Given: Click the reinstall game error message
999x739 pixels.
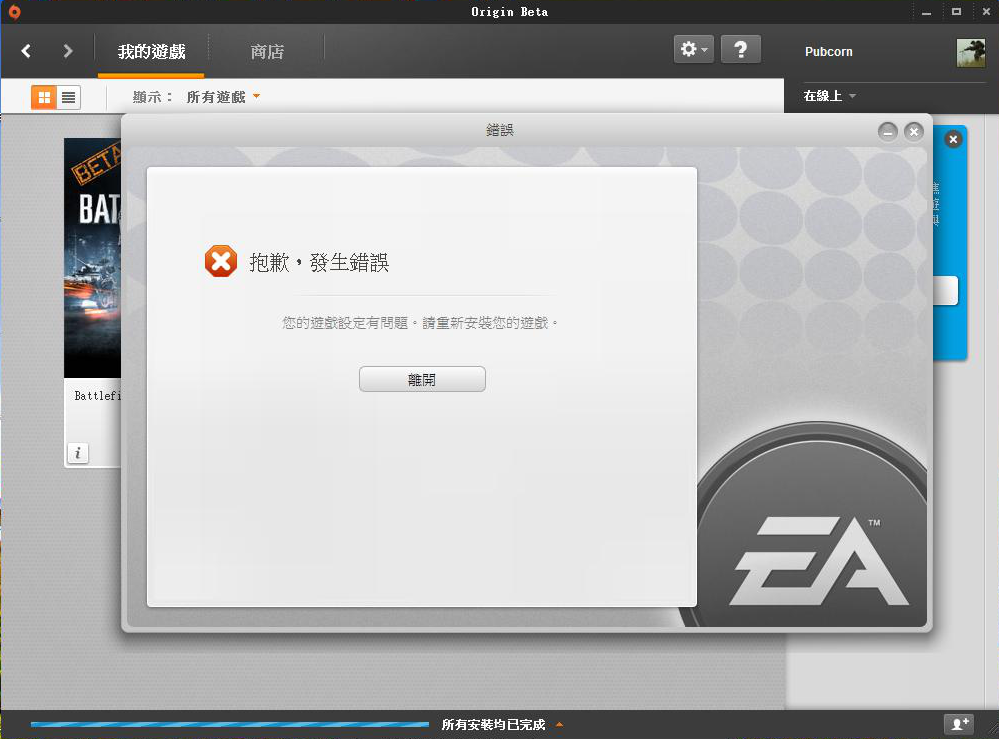Looking at the screenshot, I should click(420, 323).
